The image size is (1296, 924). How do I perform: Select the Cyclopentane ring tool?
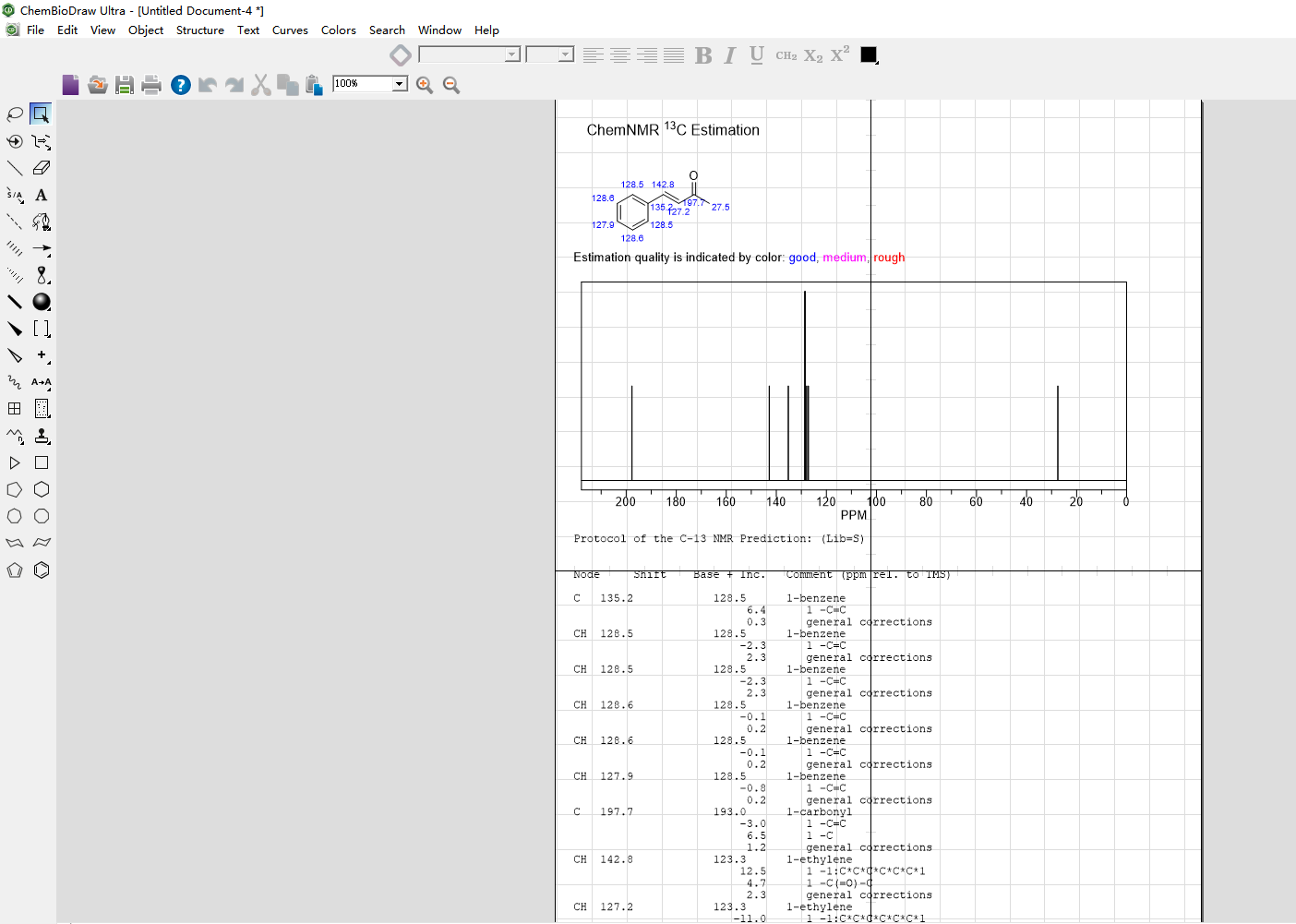coord(15,489)
